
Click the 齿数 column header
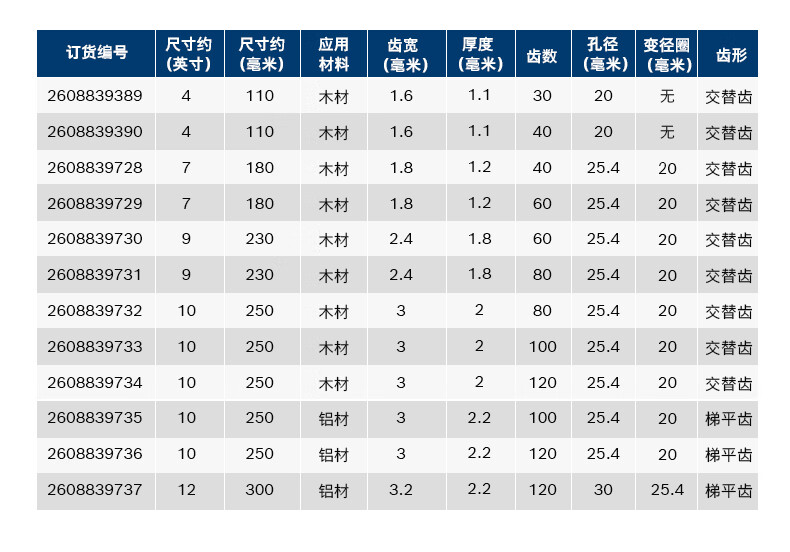(542, 56)
